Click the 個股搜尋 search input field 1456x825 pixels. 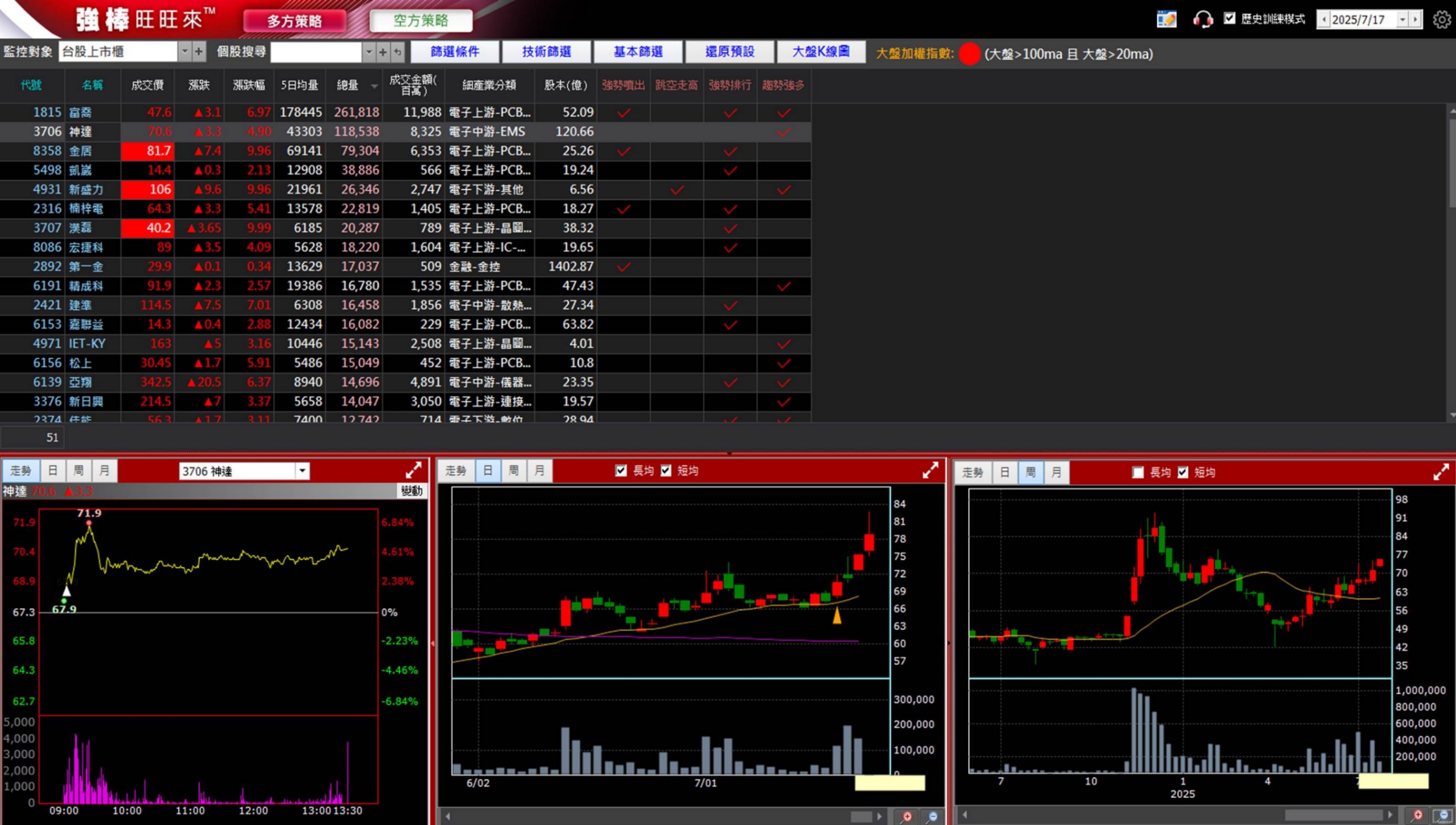pyautogui.click(x=316, y=52)
